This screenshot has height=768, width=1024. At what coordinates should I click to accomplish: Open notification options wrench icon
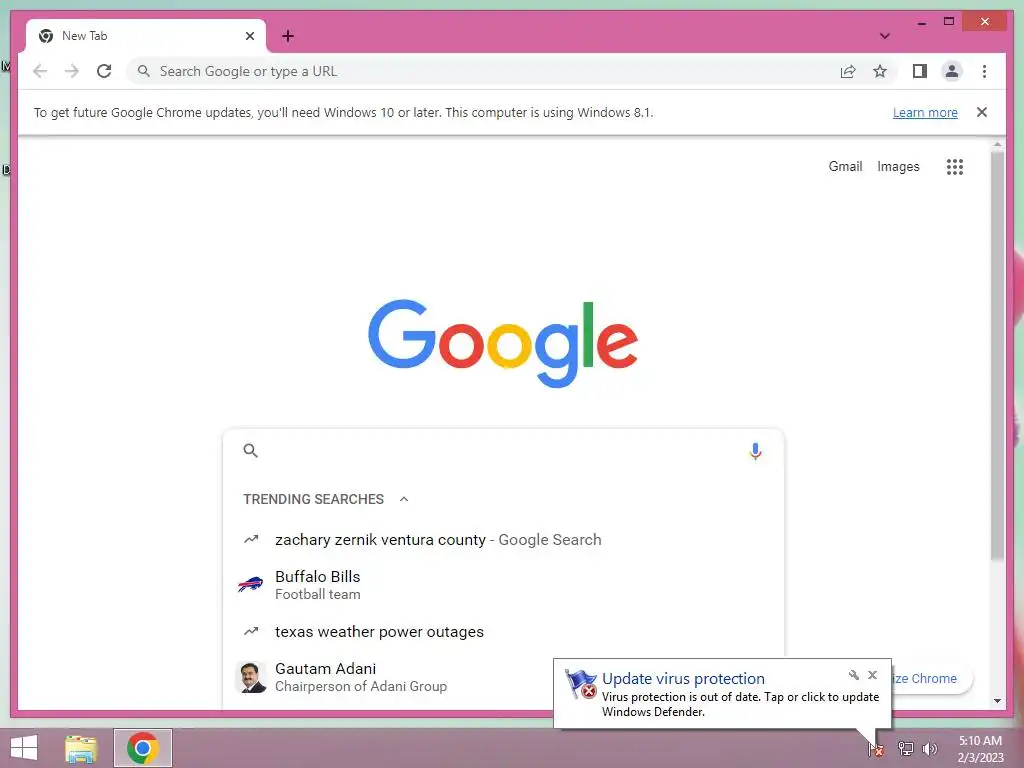click(854, 675)
